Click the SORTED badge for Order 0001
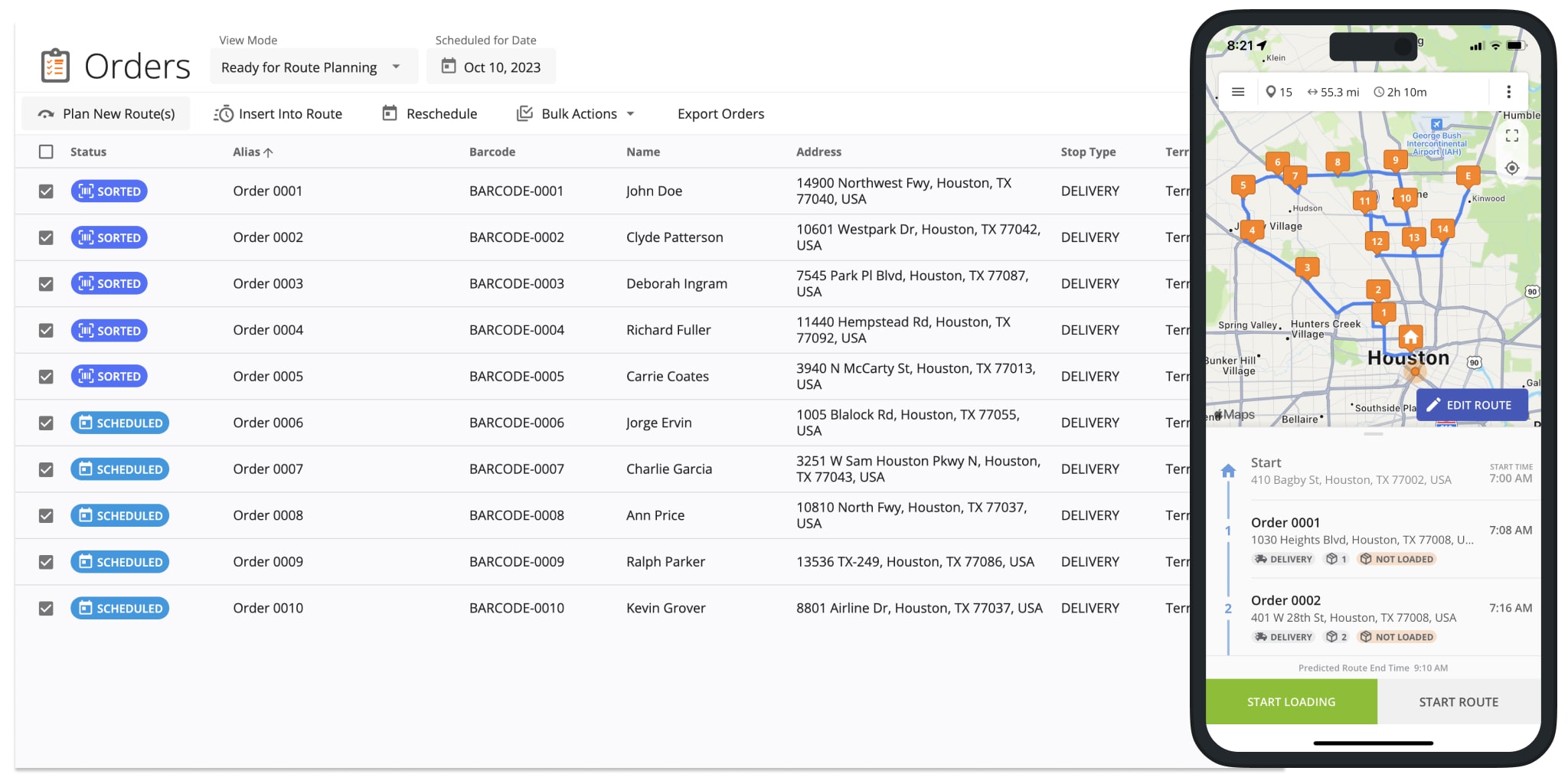The image size is (1568, 784). click(x=109, y=191)
